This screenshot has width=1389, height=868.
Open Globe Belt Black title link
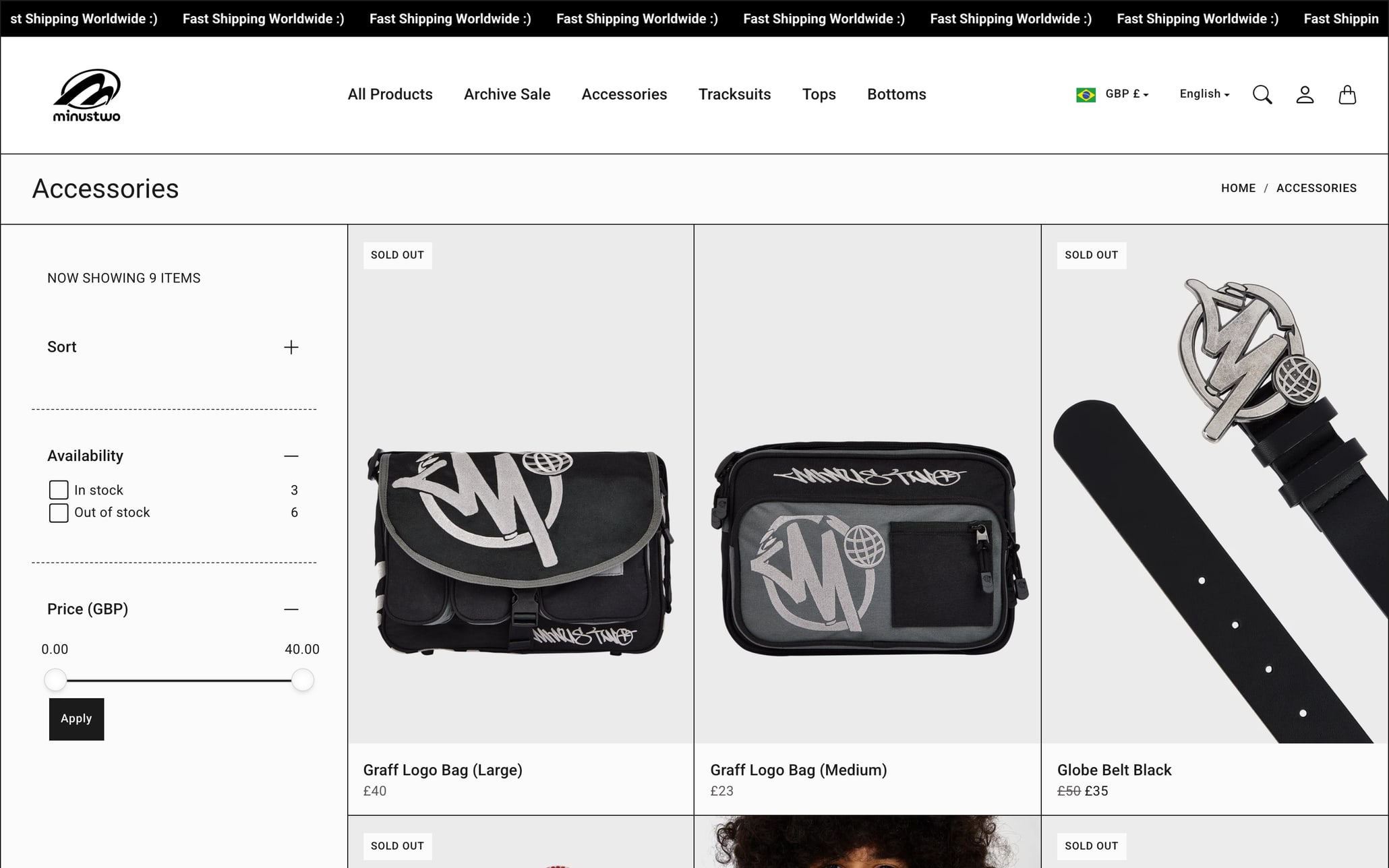point(1114,770)
